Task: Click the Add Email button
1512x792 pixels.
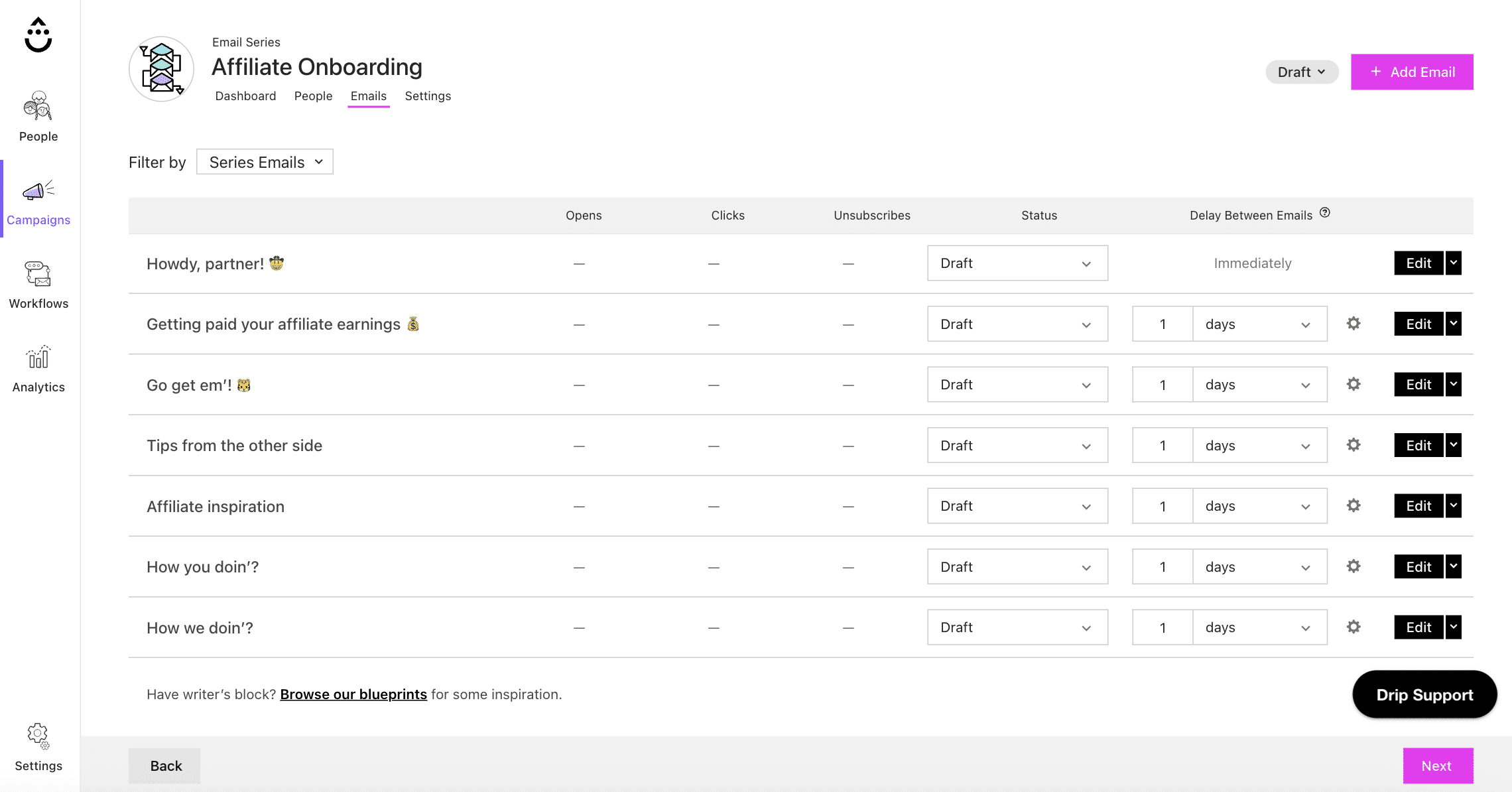Action: pyautogui.click(x=1412, y=72)
